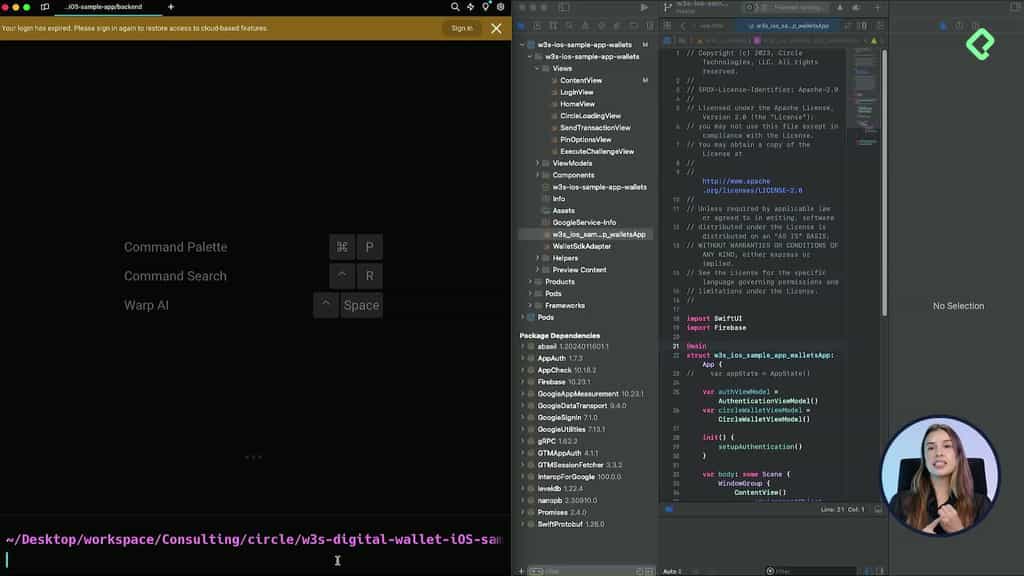
Task: Open the Issue navigator
Action: point(587,24)
